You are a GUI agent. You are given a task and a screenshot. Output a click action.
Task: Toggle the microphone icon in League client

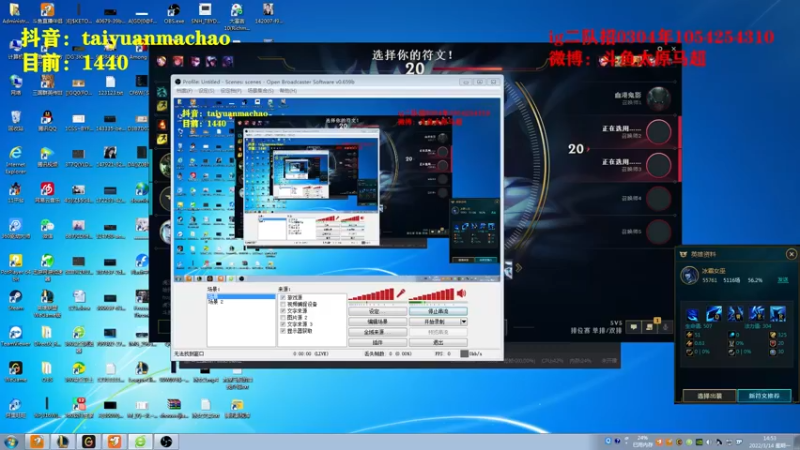pyautogui.click(x=666, y=327)
